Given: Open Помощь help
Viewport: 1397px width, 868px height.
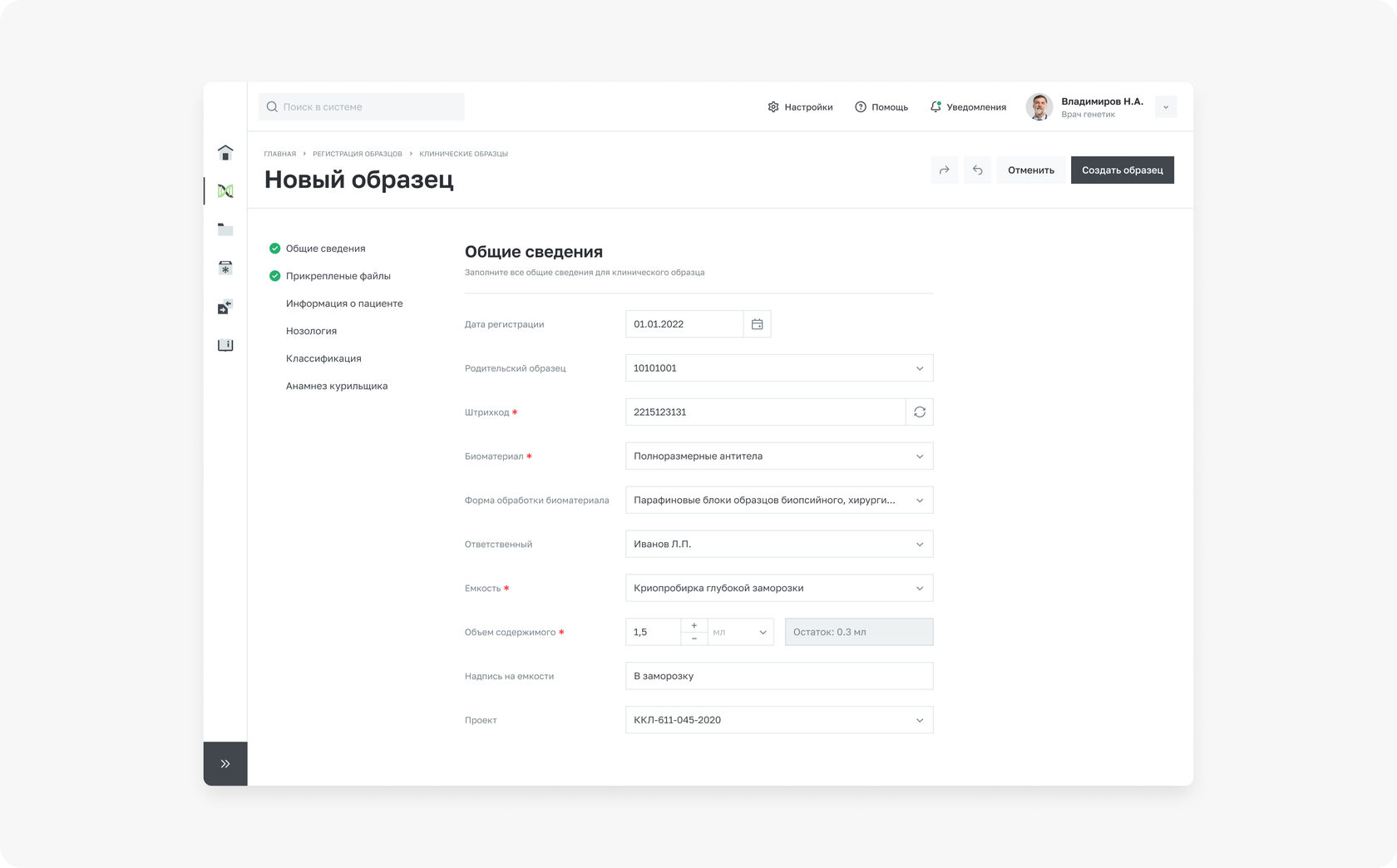Looking at the screenshot, I should [x=881, y=107].
